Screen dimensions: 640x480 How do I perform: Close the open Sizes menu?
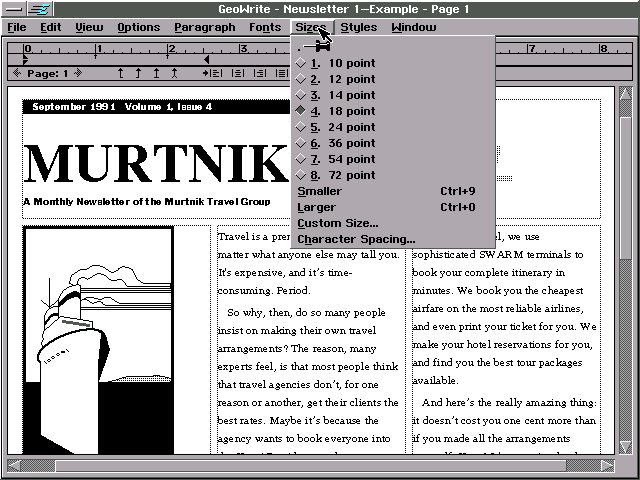(312, 27)
